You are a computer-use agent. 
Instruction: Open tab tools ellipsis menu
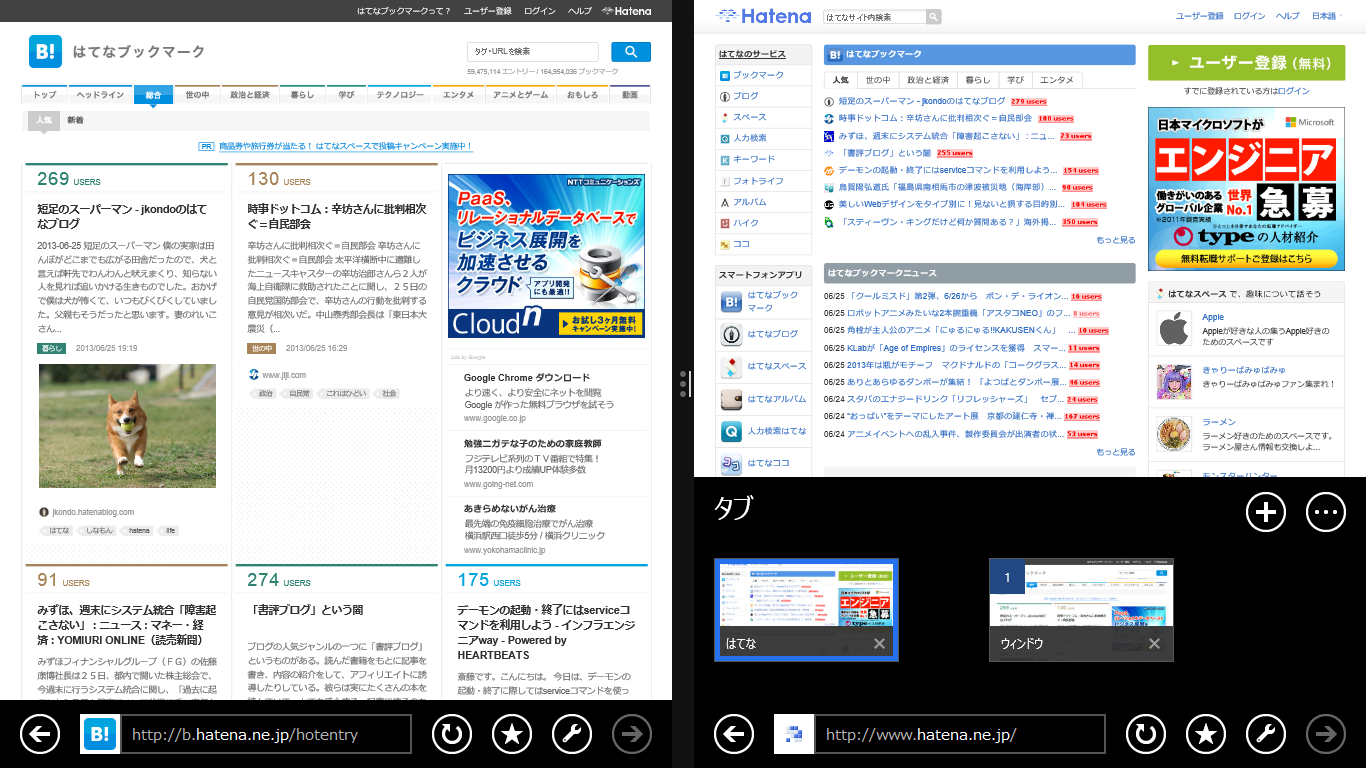1326,512
